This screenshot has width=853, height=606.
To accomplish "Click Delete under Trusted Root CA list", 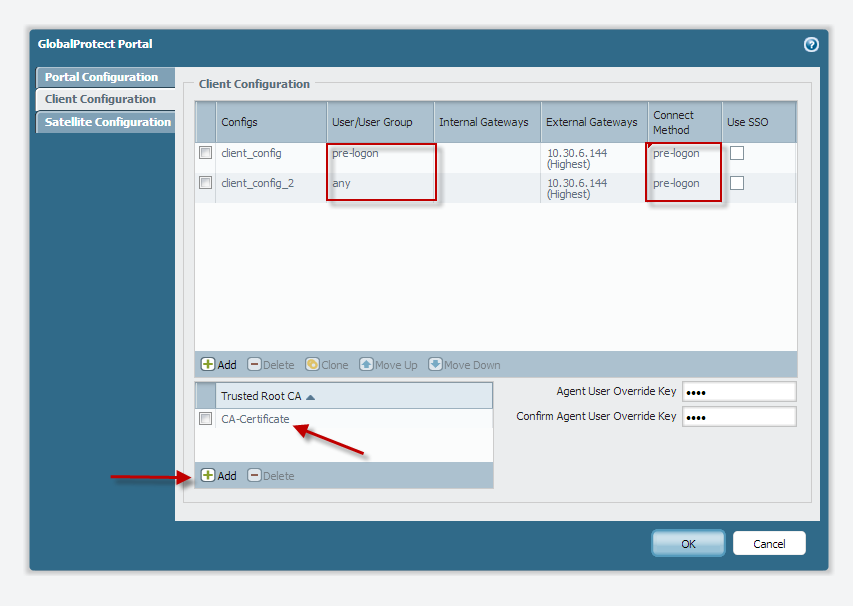I will [x=271, y=476].
